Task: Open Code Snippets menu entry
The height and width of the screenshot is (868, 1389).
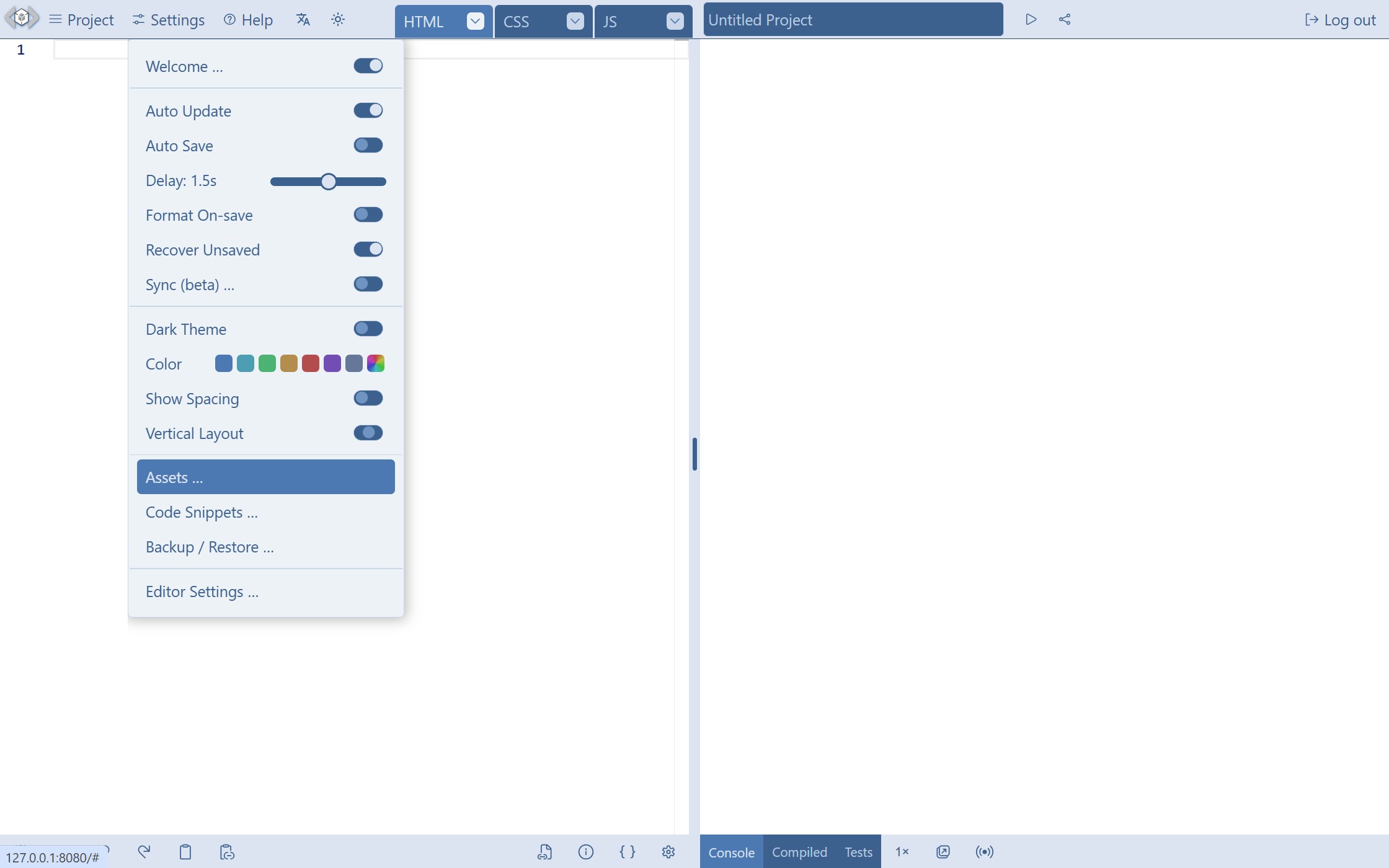Action: 202,512
